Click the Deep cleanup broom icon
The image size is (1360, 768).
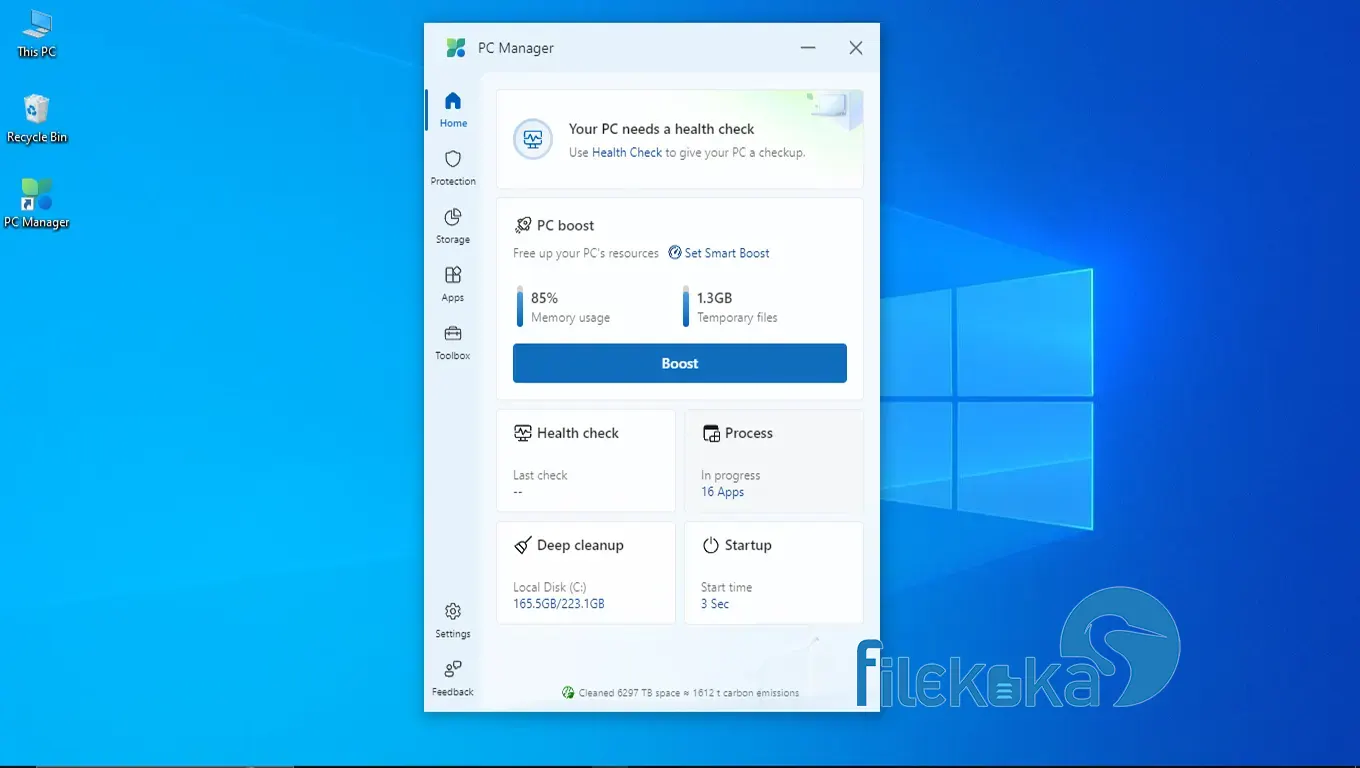[x=522, y=545]
